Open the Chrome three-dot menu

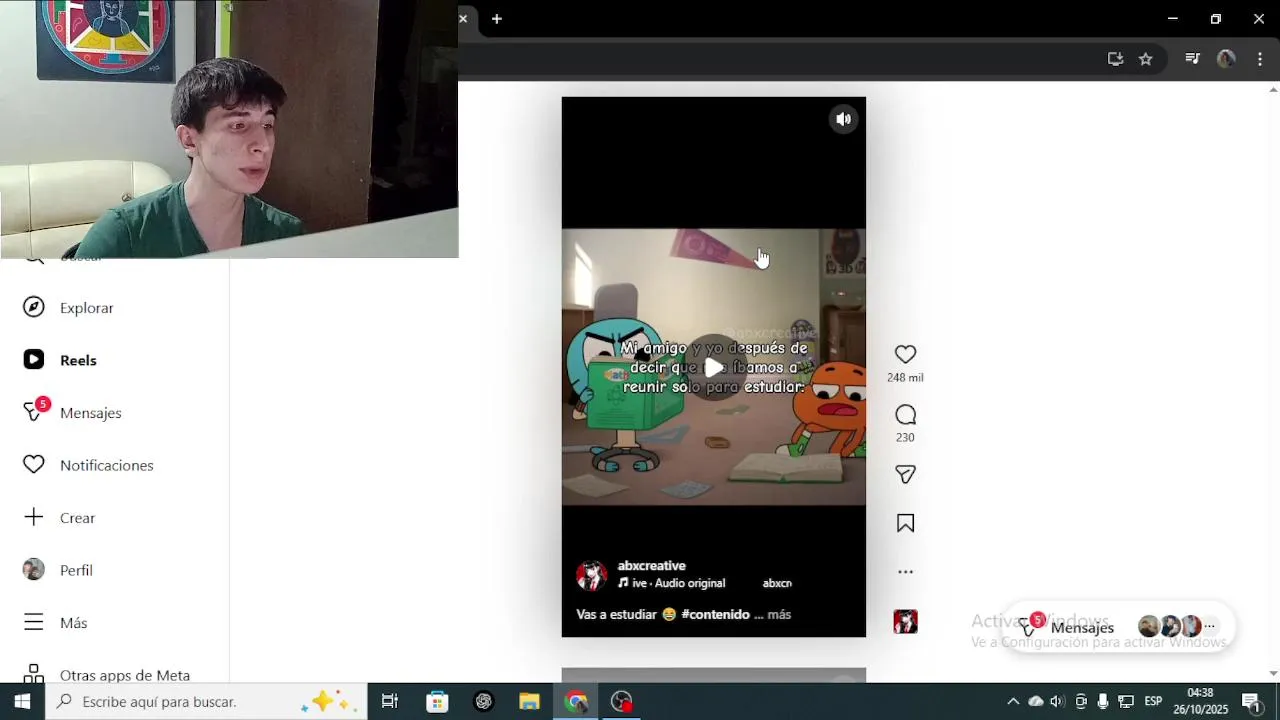click(1260, 59)
